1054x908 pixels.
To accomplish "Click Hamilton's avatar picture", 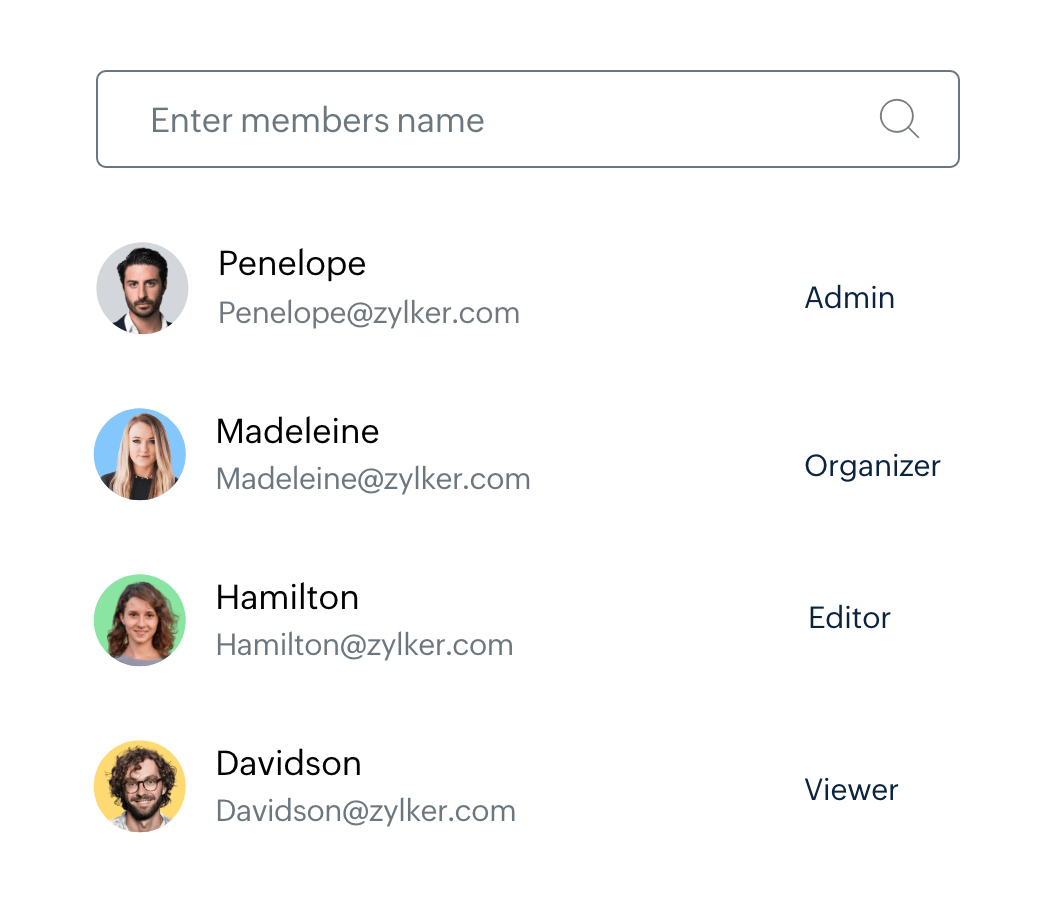I will [140, 620].
